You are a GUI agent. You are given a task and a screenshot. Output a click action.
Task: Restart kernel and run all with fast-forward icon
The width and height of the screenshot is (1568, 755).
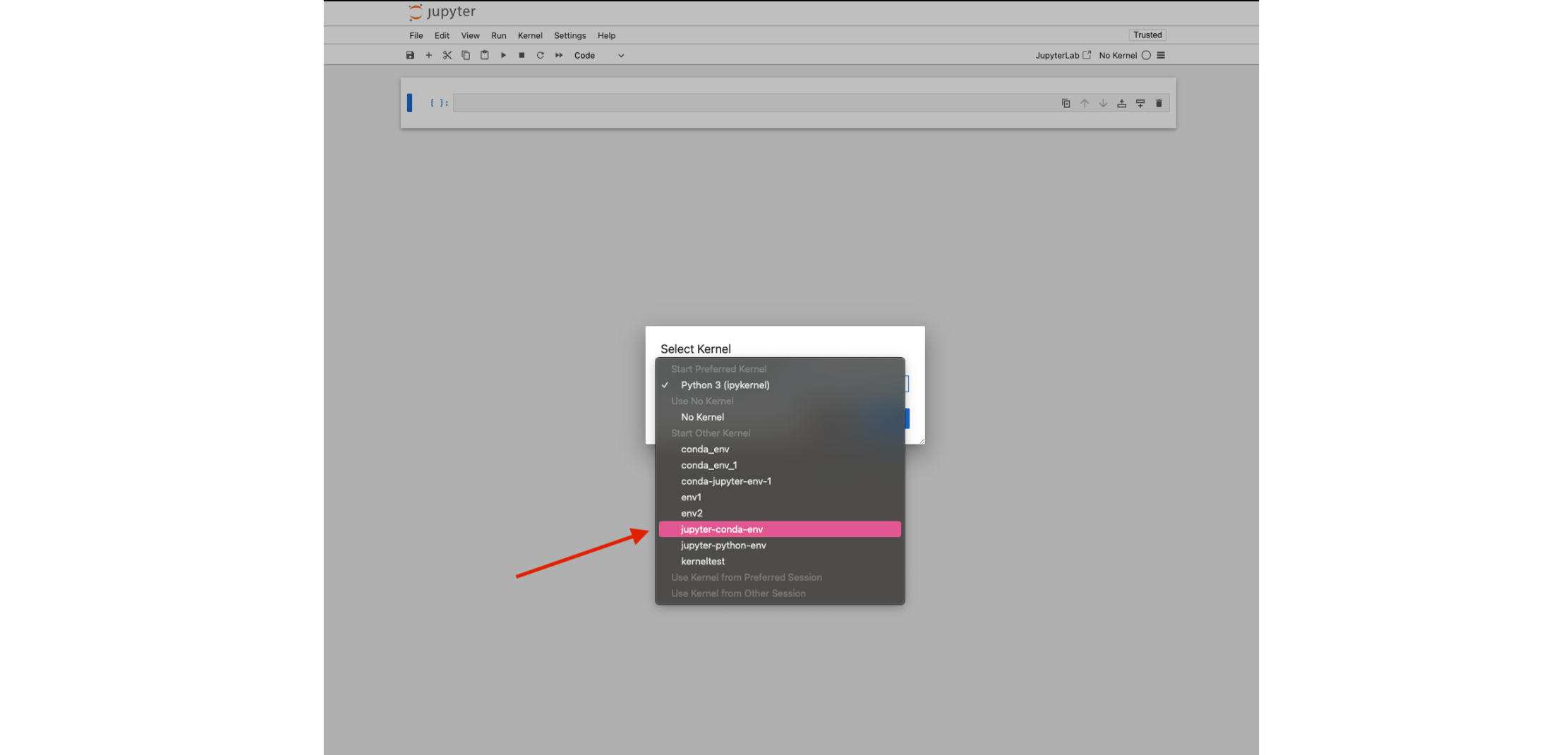tap(558, 55)
